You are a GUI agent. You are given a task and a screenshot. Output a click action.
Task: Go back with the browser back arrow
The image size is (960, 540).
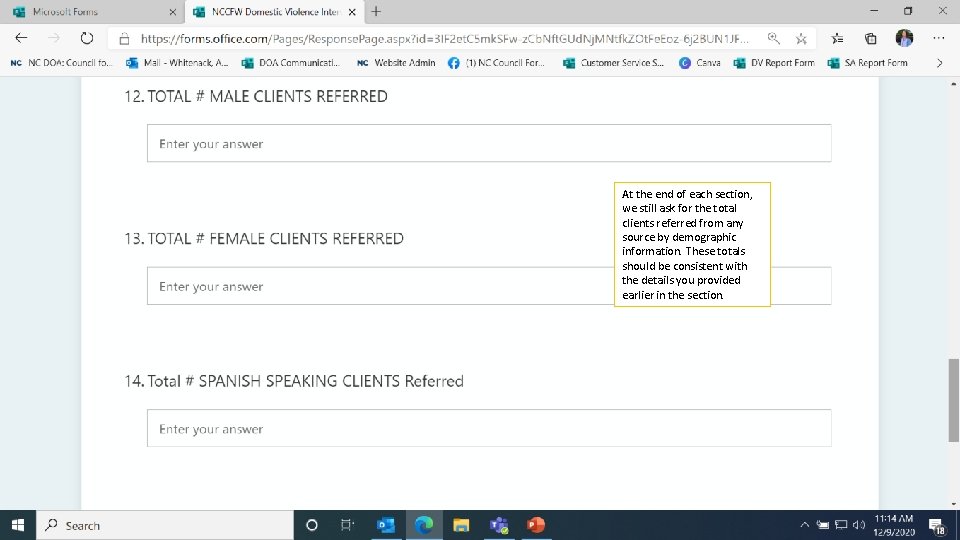pos(21,38)
